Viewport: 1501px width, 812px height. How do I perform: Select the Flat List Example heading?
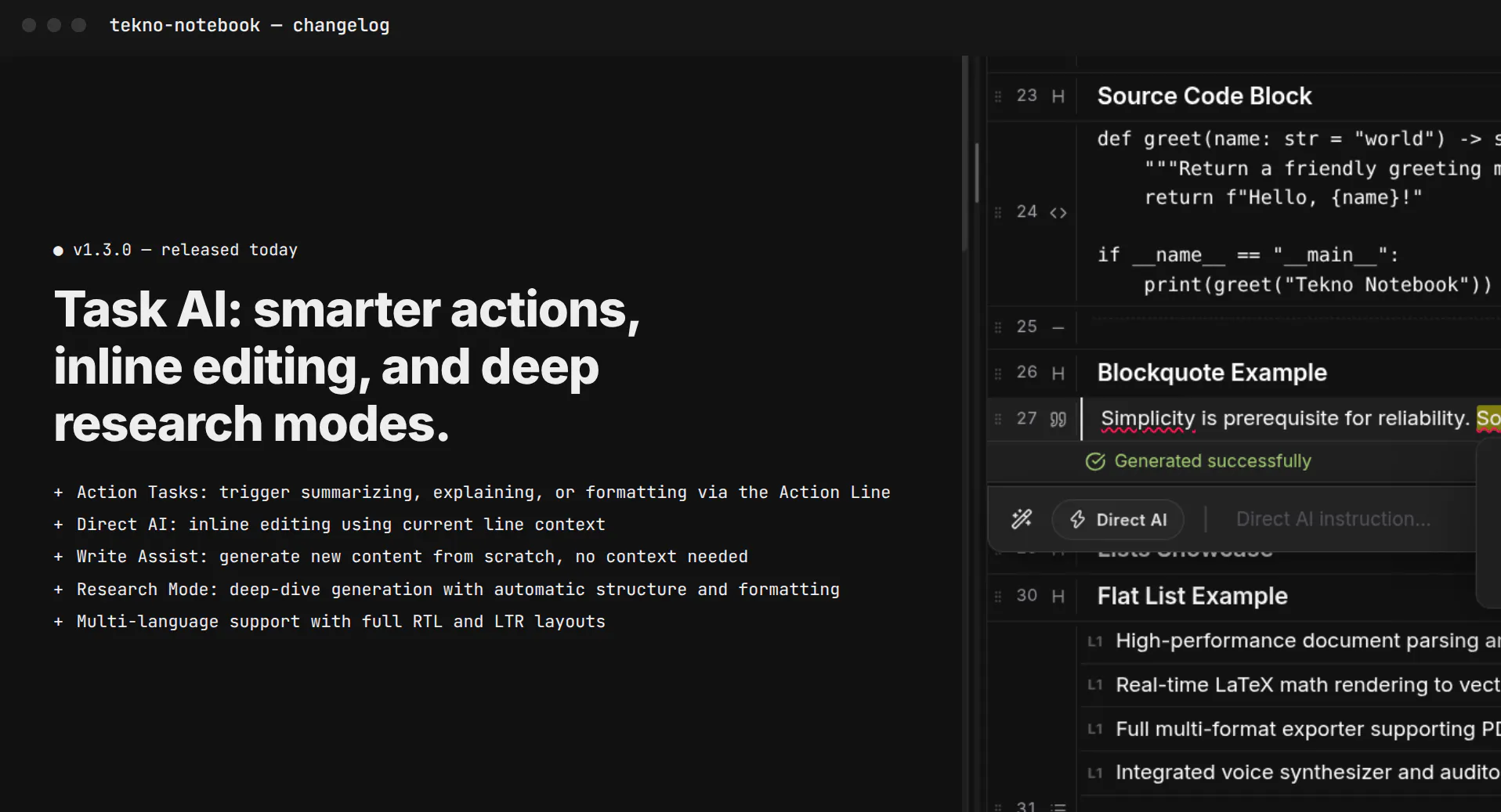pyautogui.click(x=1192, y=597)
